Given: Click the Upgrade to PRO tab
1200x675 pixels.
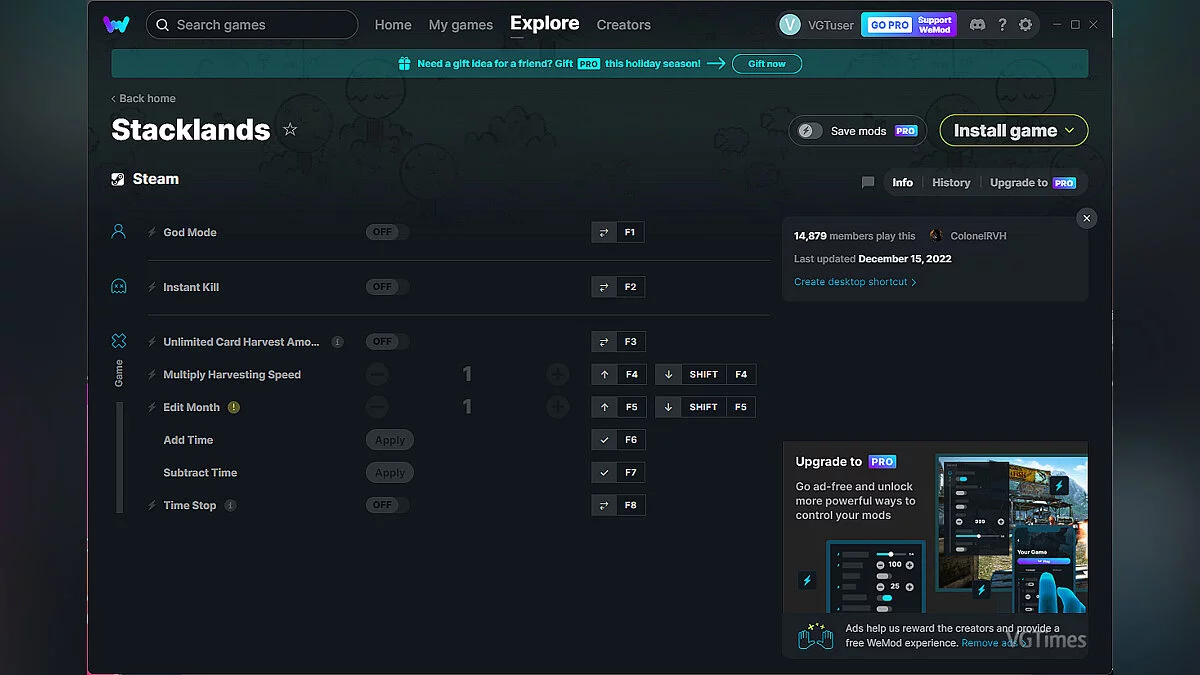Looking at the screenshot, I should pos(1033,183).
